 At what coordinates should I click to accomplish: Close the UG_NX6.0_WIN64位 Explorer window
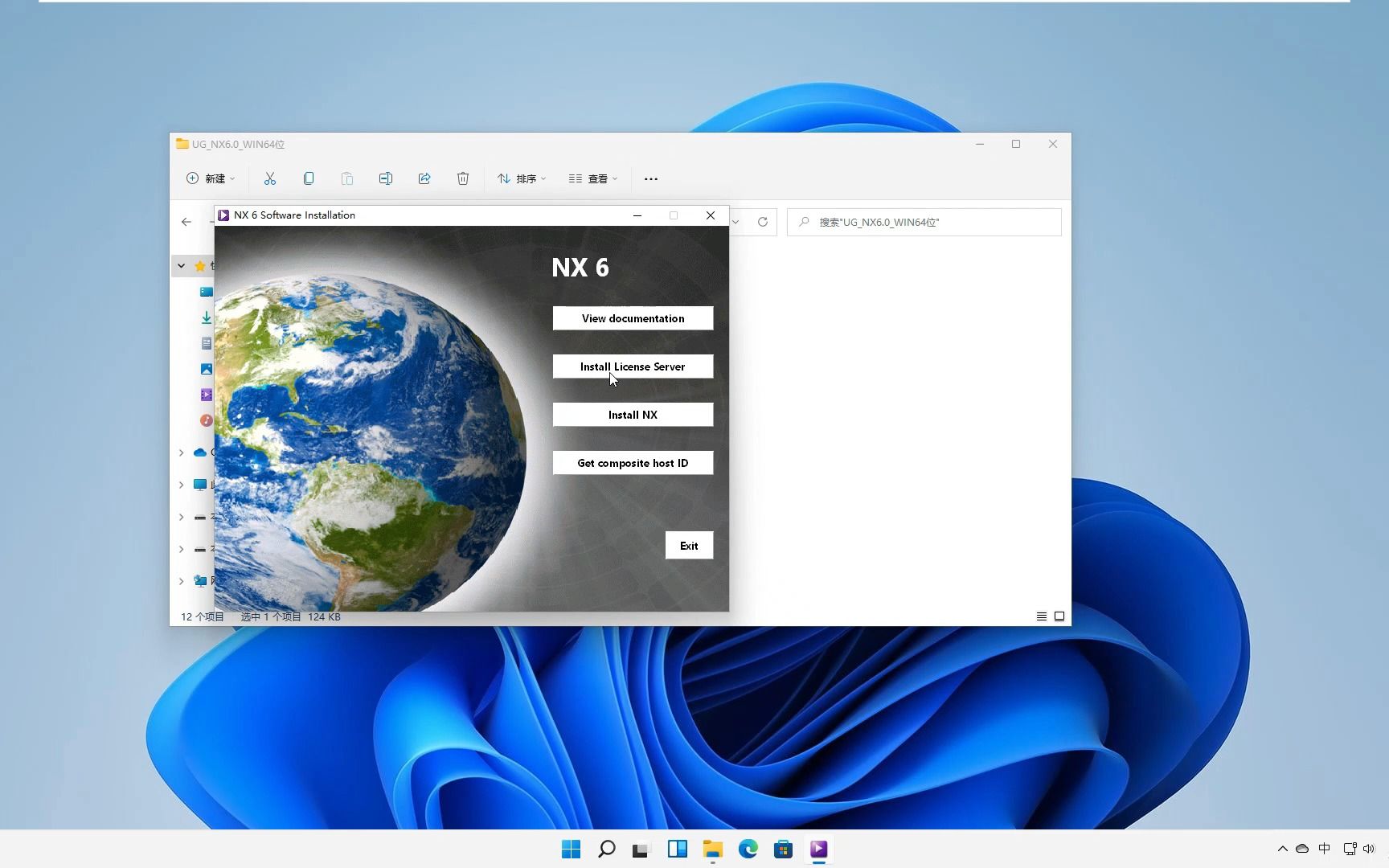coord(1053,144)
